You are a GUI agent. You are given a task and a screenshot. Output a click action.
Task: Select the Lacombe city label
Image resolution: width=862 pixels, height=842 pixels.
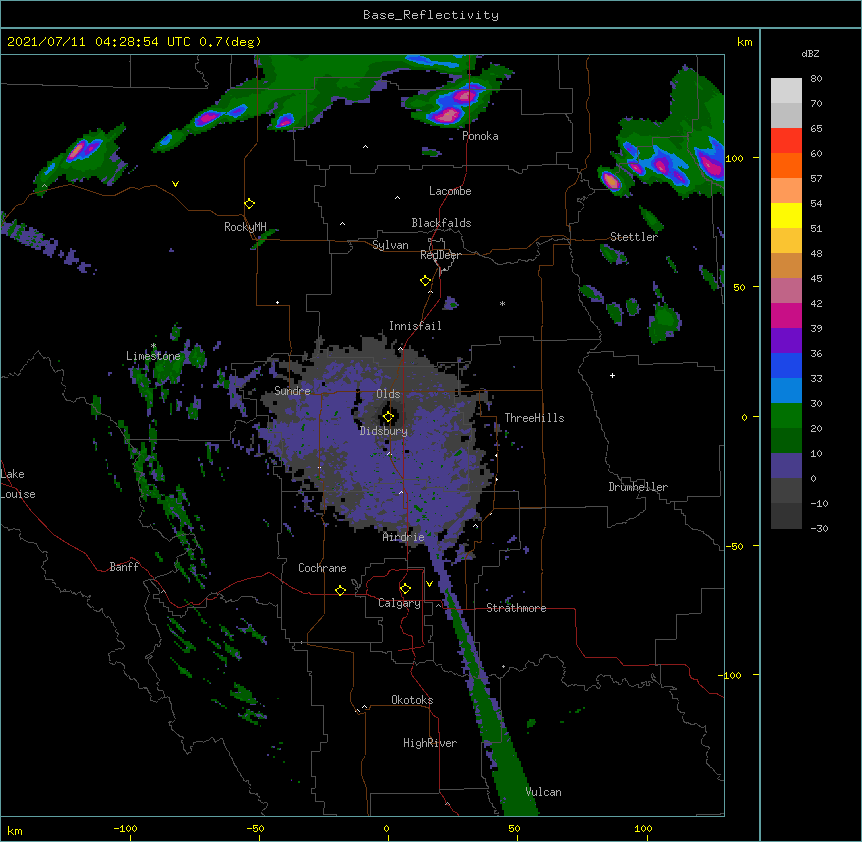(450, 191)
